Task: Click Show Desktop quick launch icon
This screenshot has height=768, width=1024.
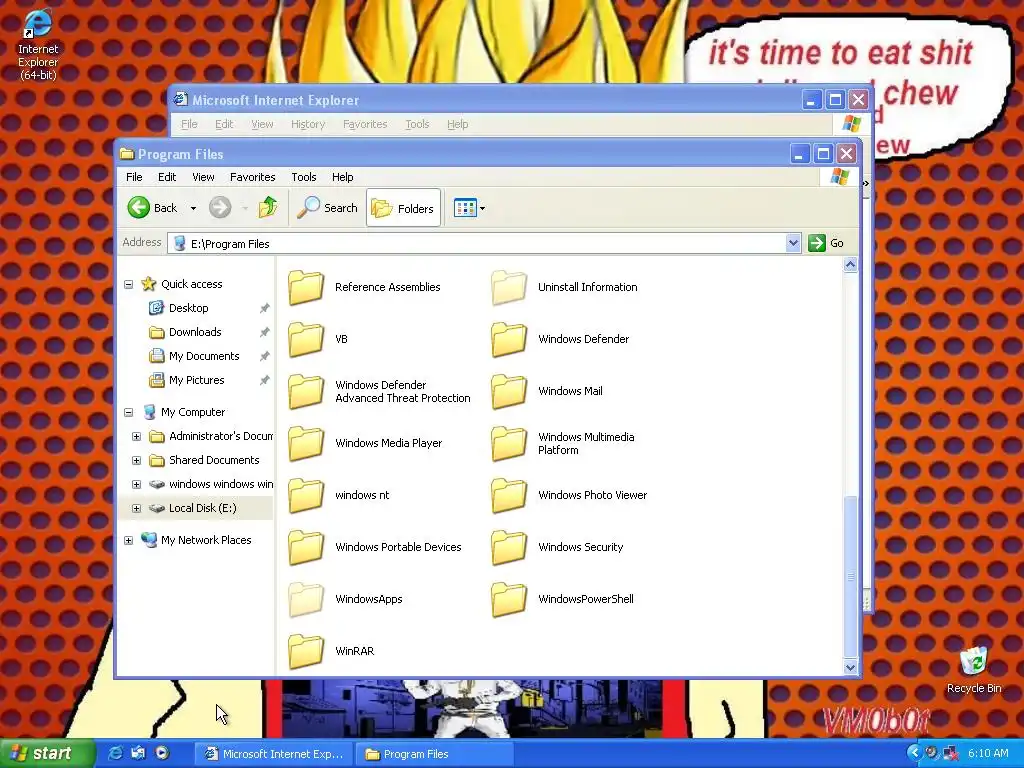Action: (138, 753)
